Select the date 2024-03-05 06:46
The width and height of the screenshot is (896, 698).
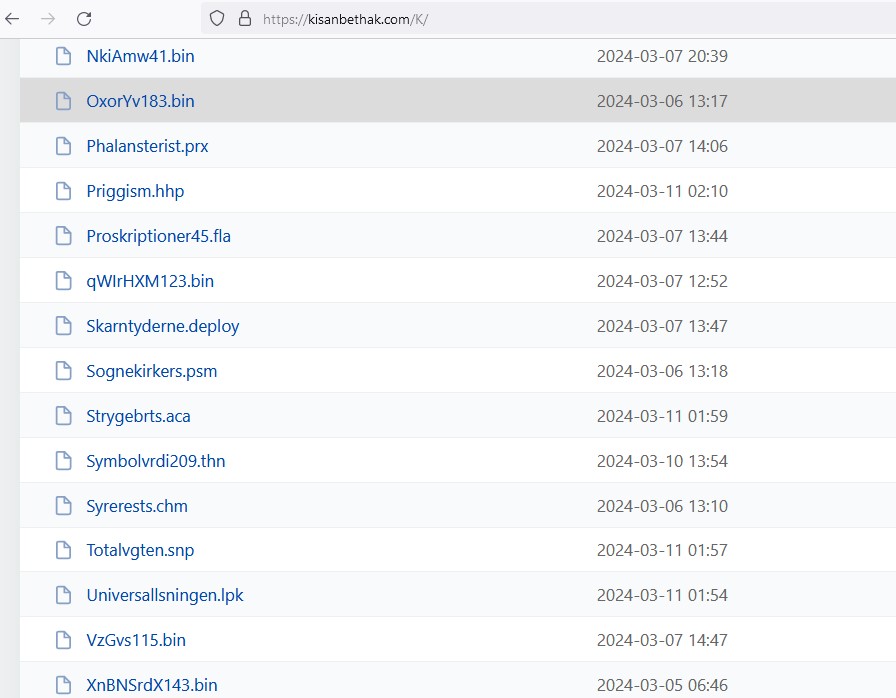click(x=662, y=685)
